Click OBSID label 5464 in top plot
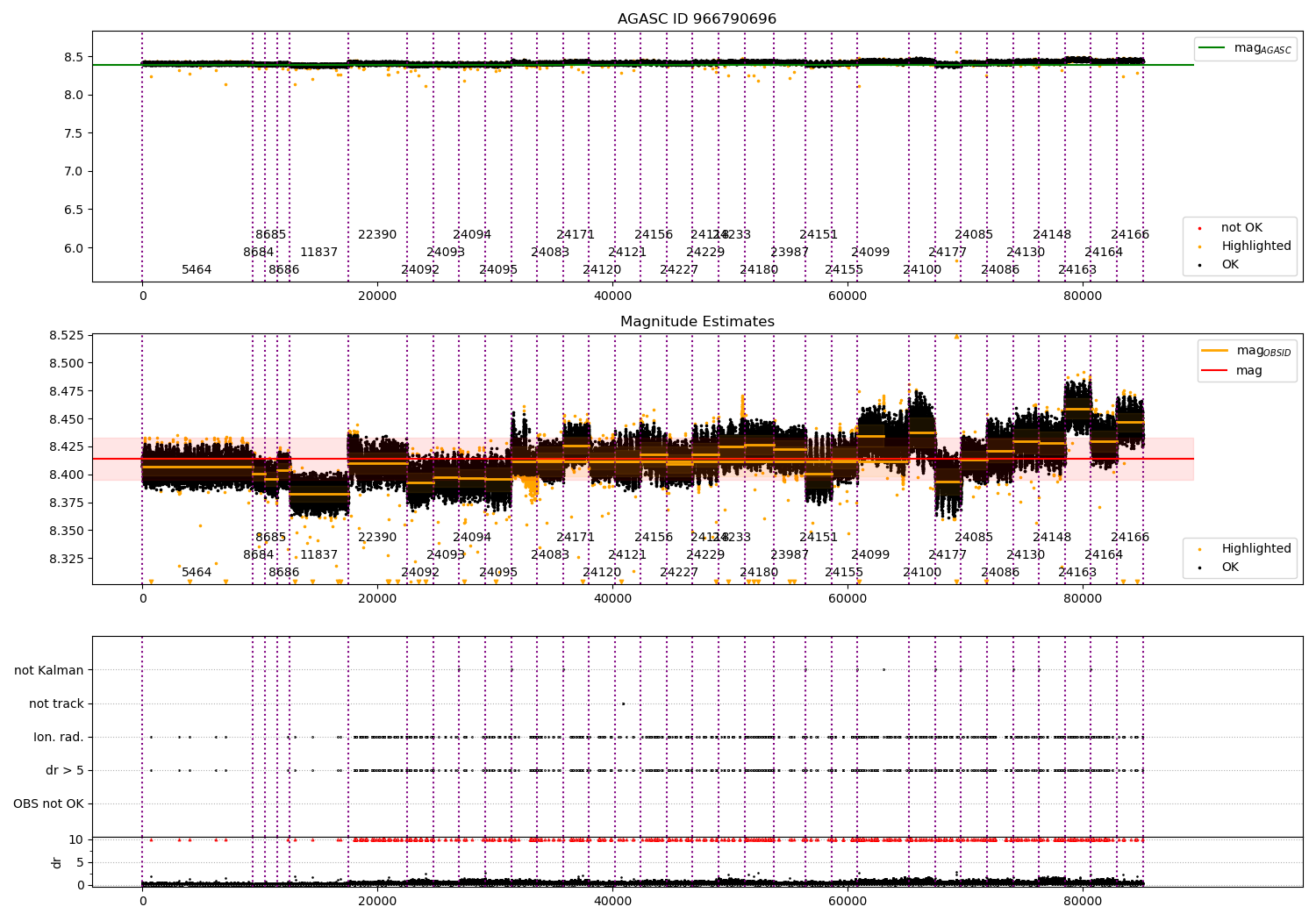Viewport: 1316px width, 921px height. pyautogui.click(x=197, y=270)
